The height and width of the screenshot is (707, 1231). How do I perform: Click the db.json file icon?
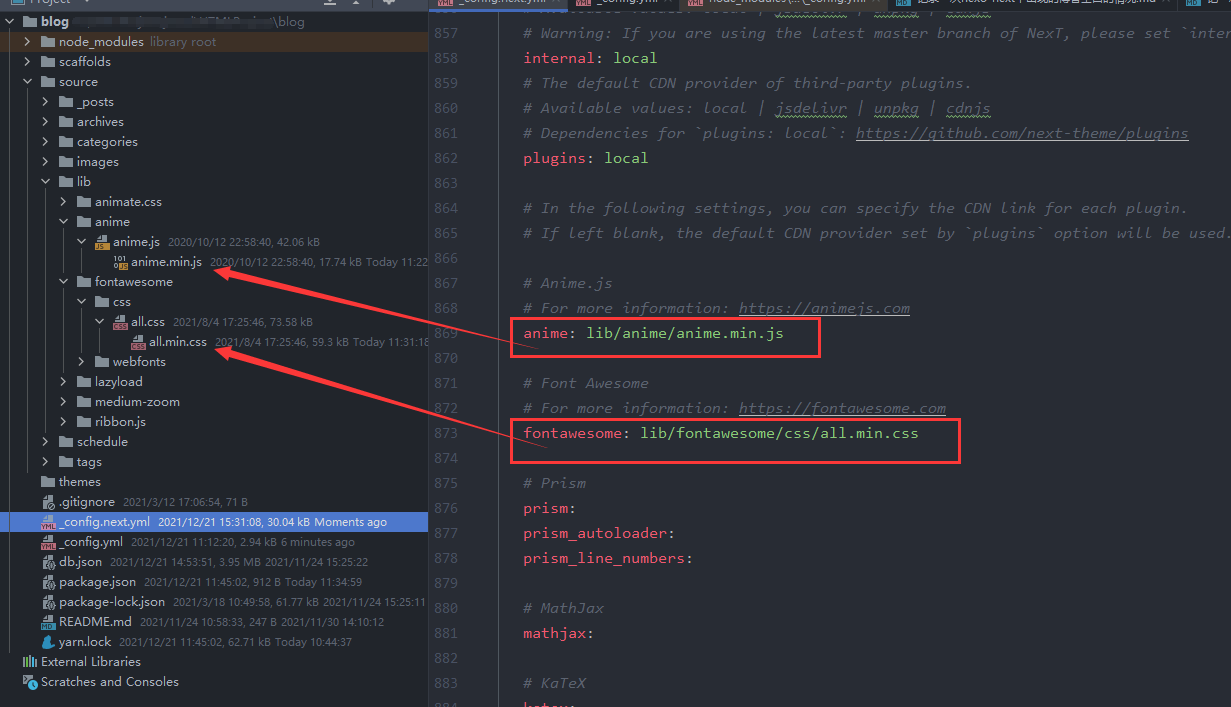click(x=49, y=562)
